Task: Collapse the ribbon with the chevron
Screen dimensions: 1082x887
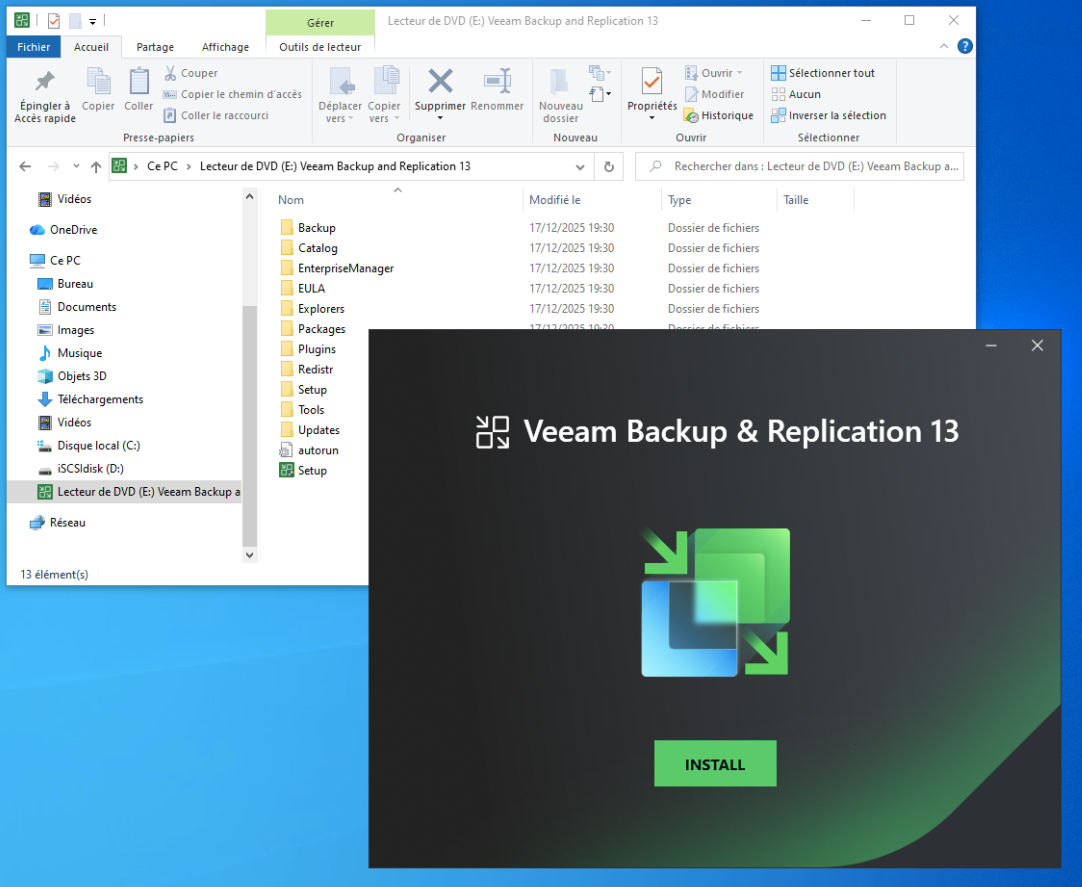Action: tap(945, 47)
